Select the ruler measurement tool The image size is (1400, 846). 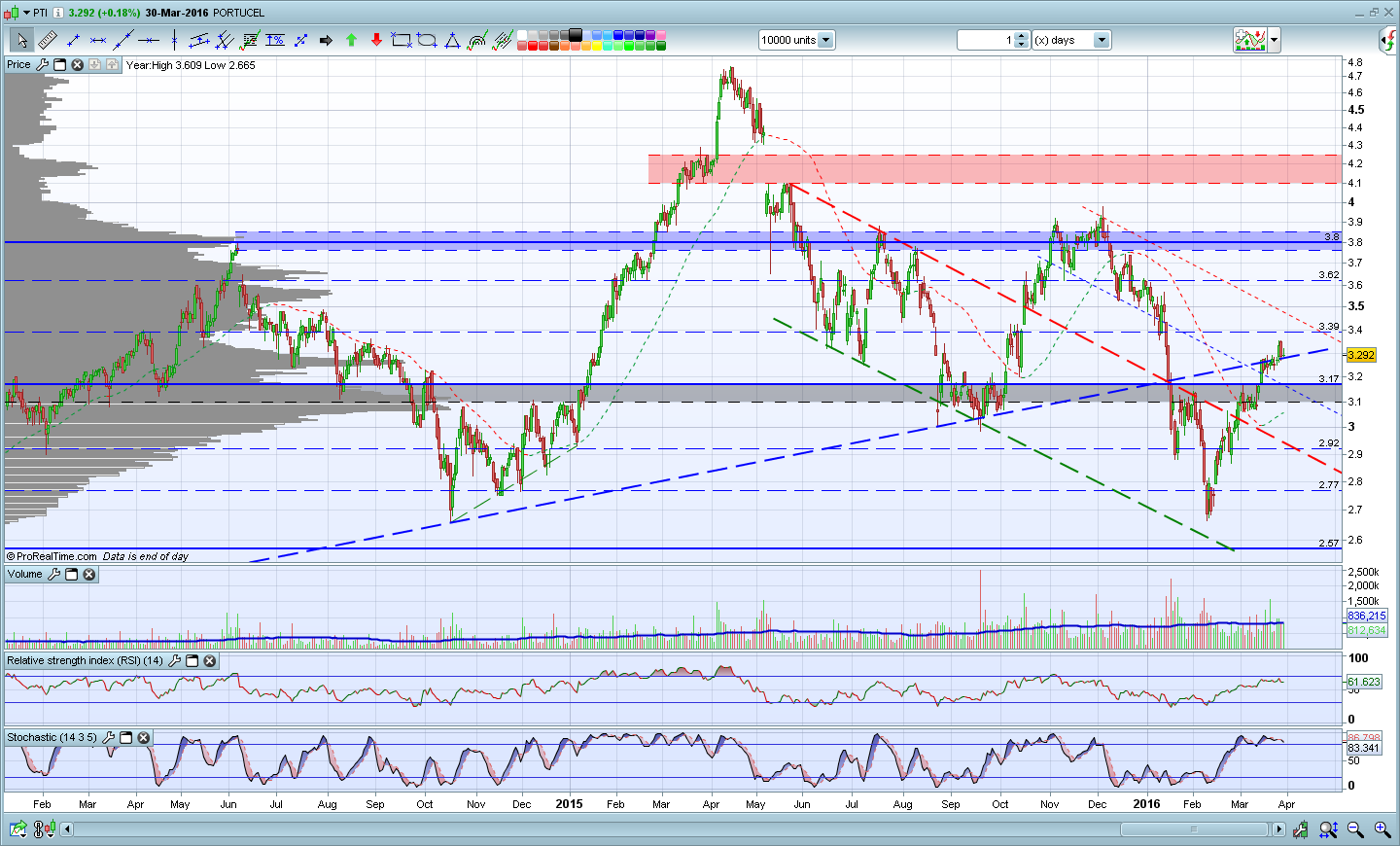(x=47, y=40)
